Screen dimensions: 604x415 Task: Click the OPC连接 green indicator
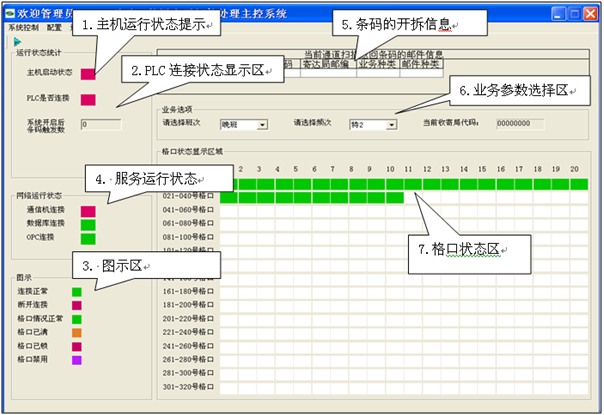point(88,239)
